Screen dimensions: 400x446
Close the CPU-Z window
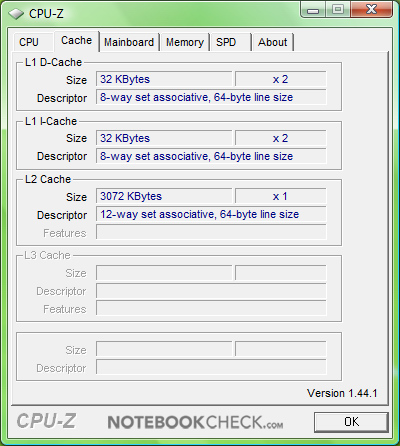pyautogui.click(x=371, y=10)
